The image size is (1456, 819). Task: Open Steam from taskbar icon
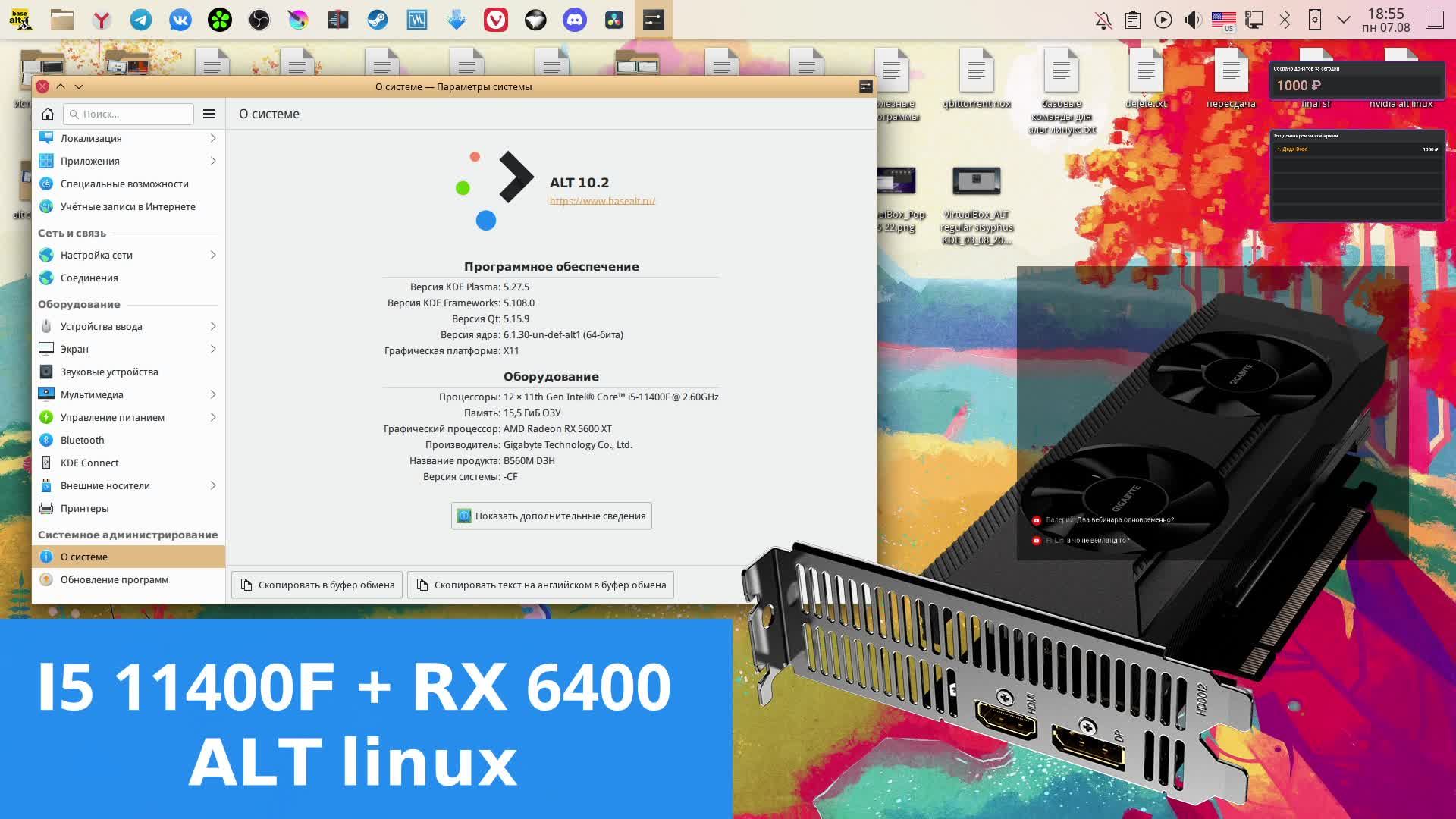point(378,19)
